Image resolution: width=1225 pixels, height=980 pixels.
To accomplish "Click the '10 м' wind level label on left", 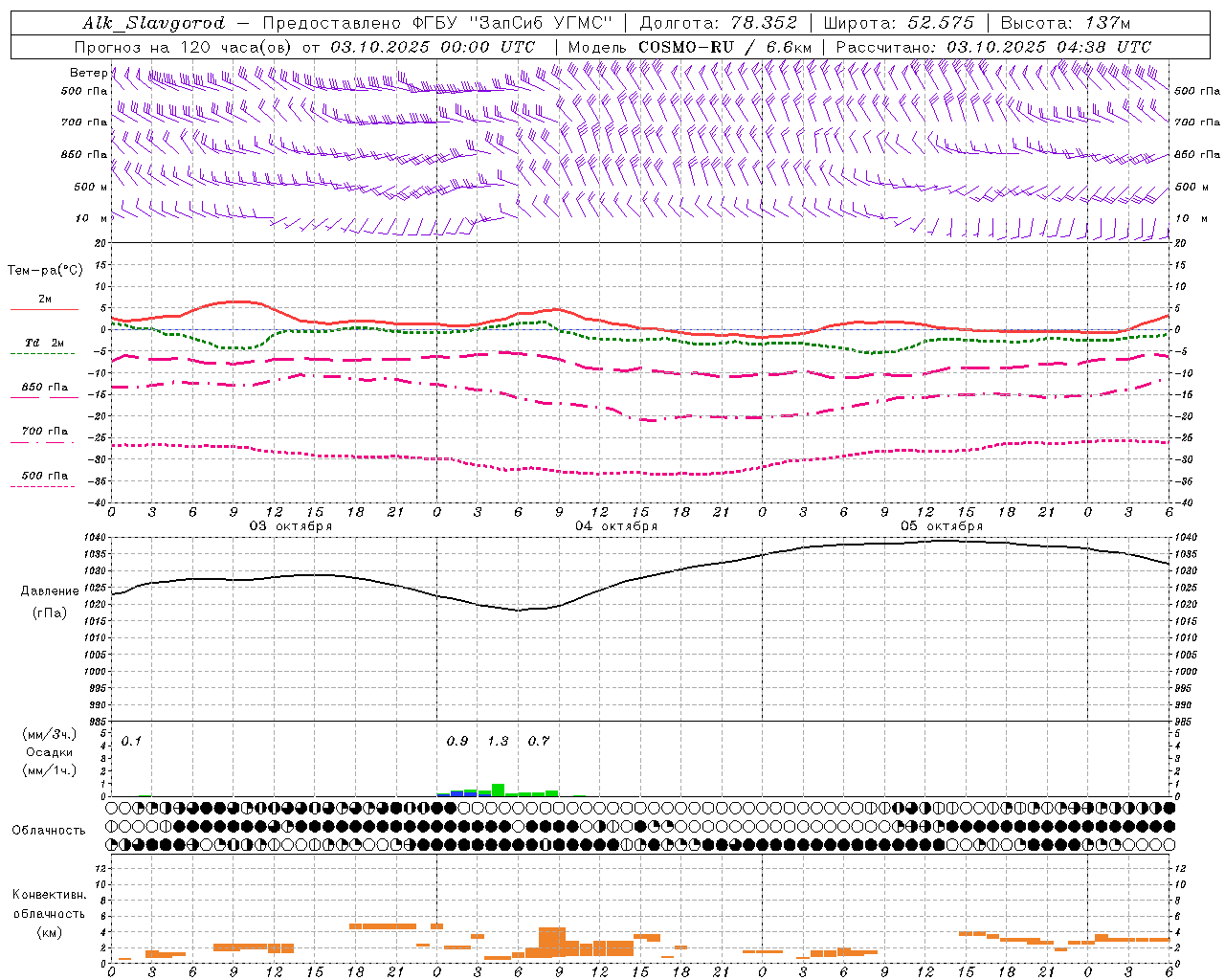I will pos(92,218).
